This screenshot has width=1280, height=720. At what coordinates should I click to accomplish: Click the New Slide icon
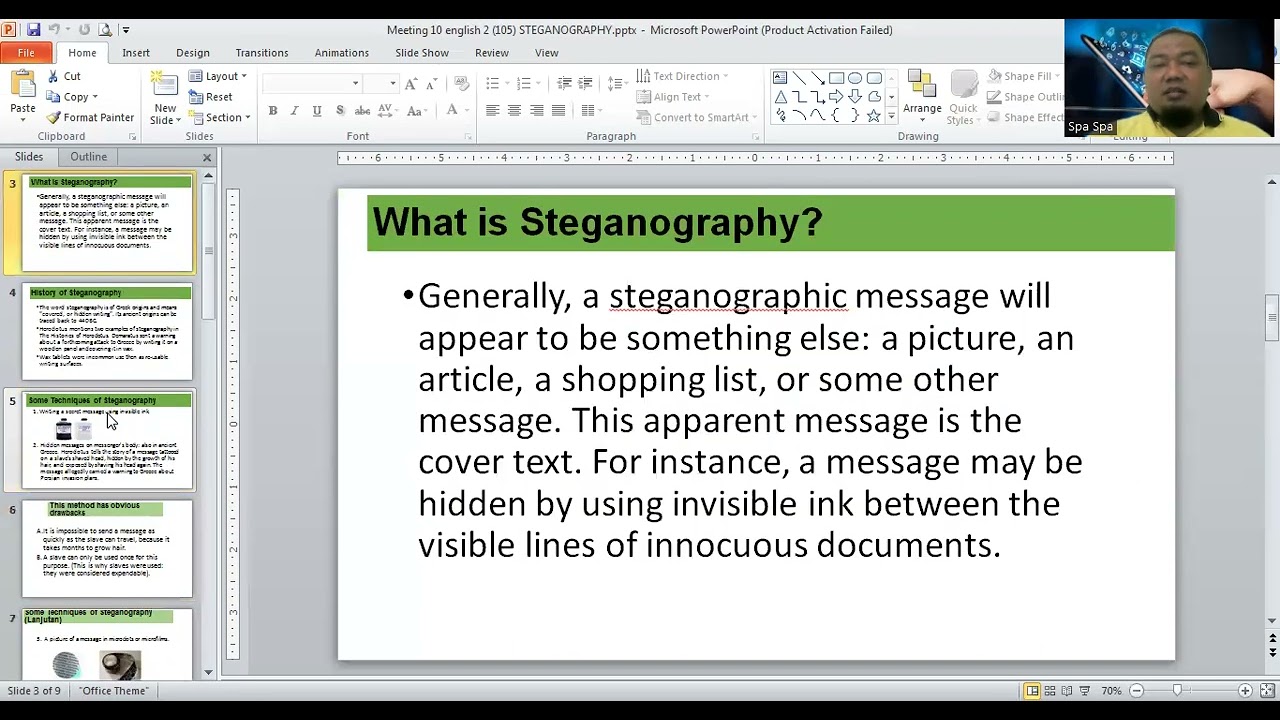(x=164, y=85)
